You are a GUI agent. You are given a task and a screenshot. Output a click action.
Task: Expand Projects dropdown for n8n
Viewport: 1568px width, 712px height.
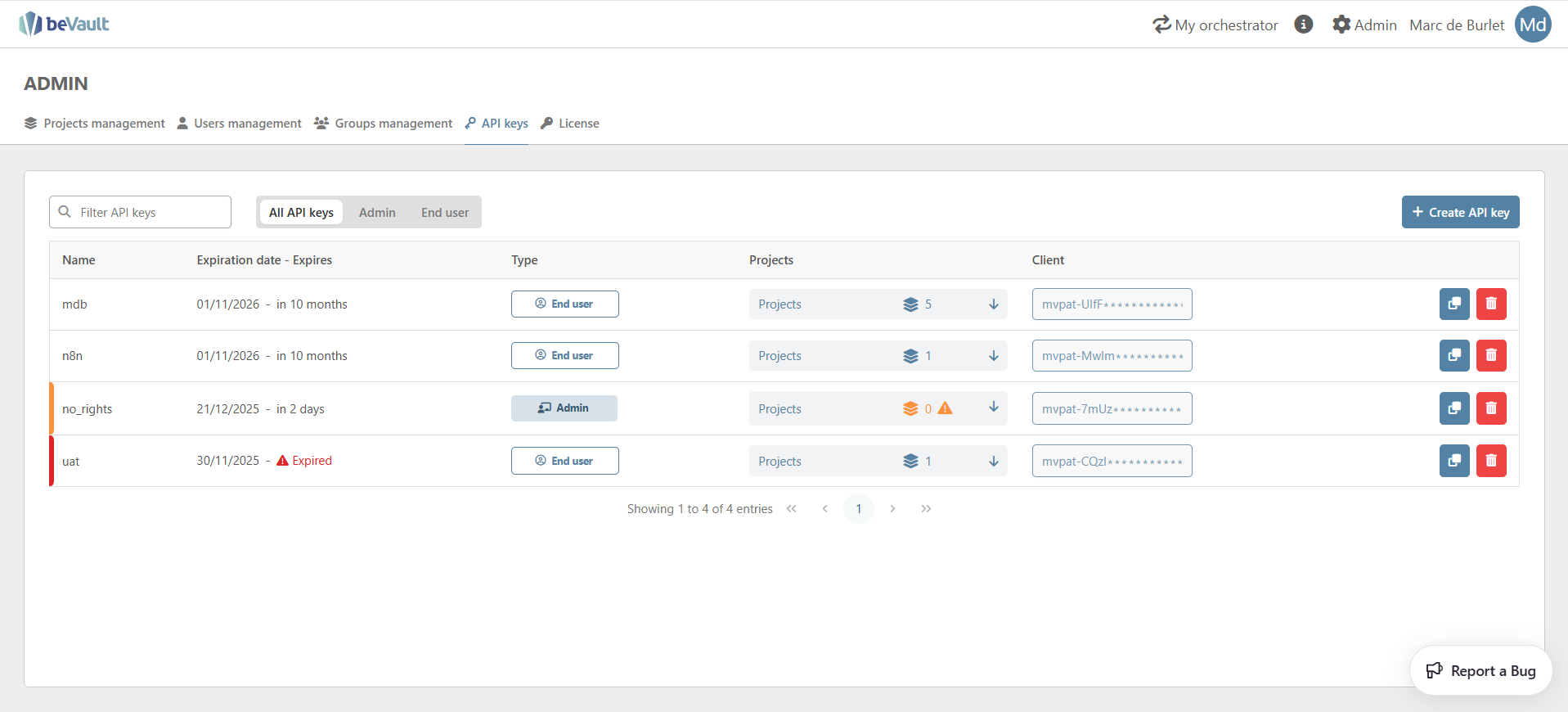(x=993, y=356)
